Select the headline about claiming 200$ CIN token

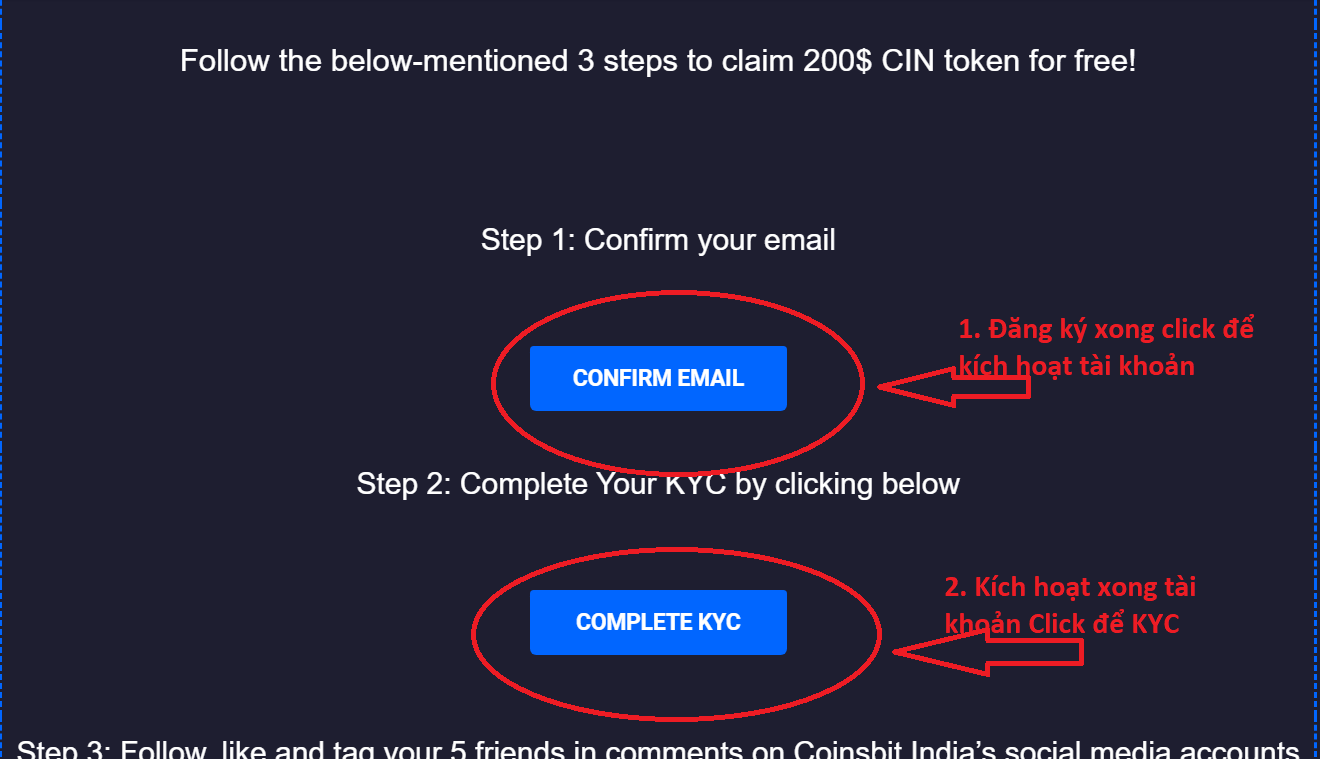point(658,61)
